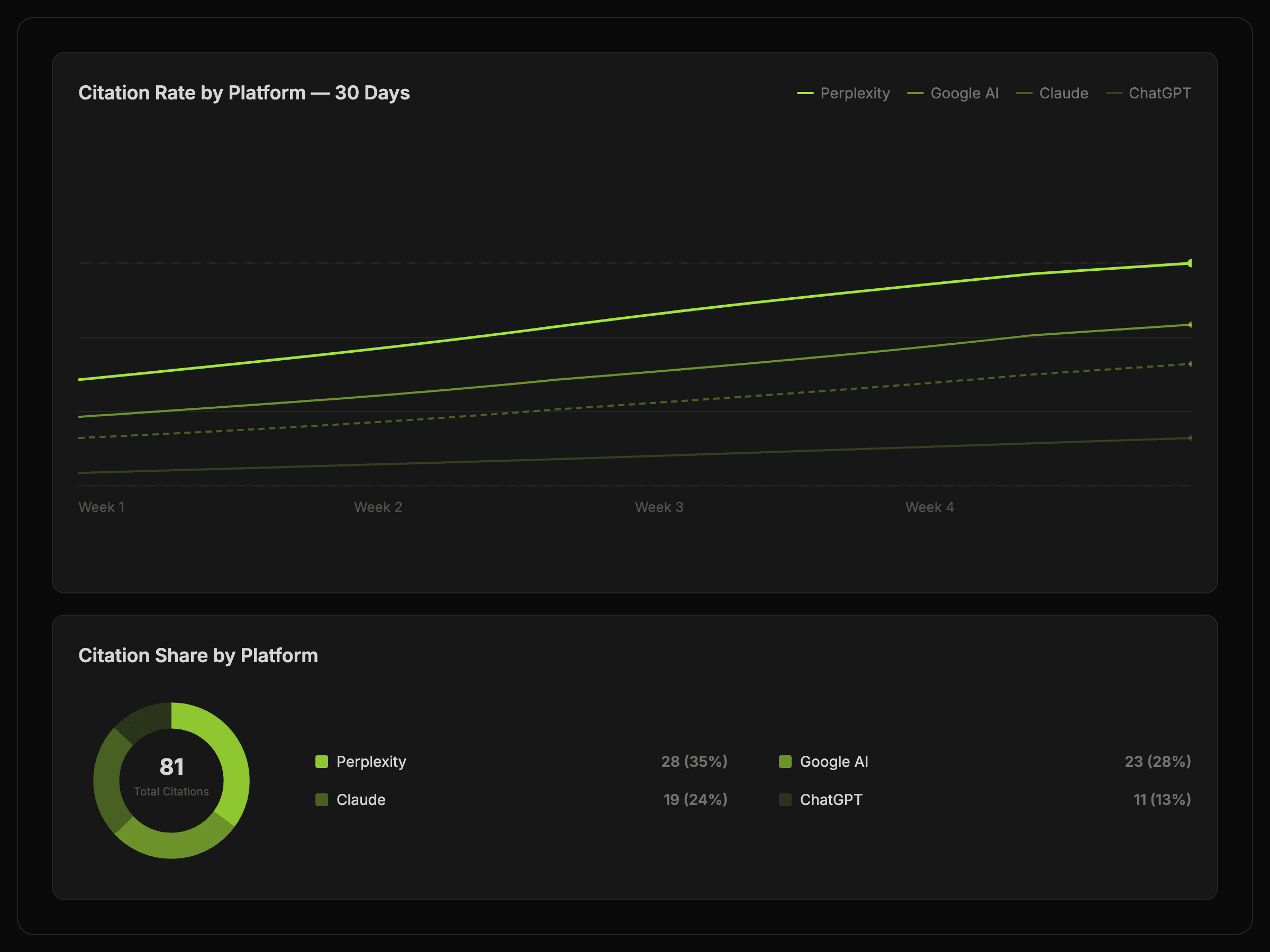
Task: Click the Week 3 axis label
Action: pyautogui.click(x=658, y=507)
